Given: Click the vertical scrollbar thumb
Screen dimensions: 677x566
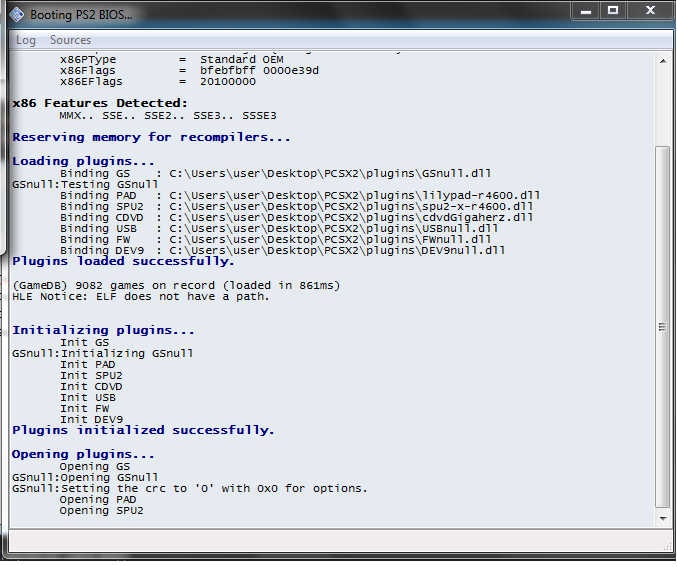Looking at the screenshot, I should pos(663,327).
